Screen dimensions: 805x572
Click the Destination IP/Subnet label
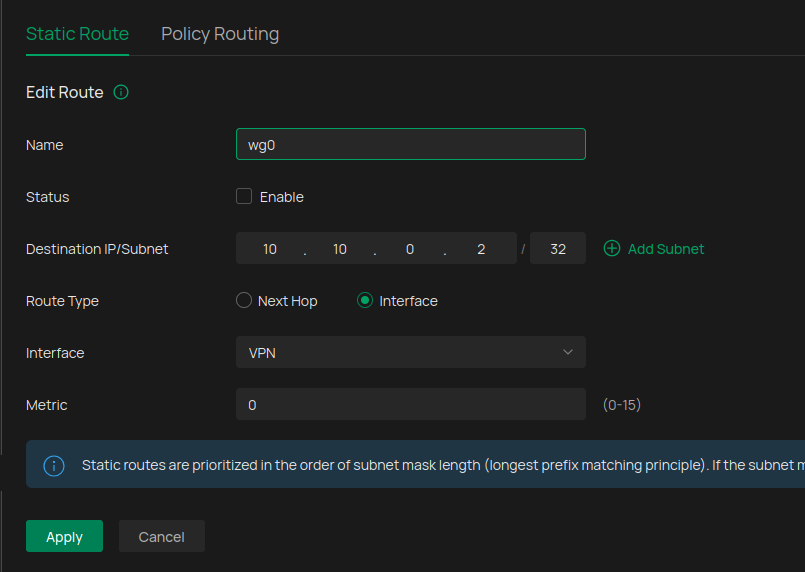(x=97, y=249)
